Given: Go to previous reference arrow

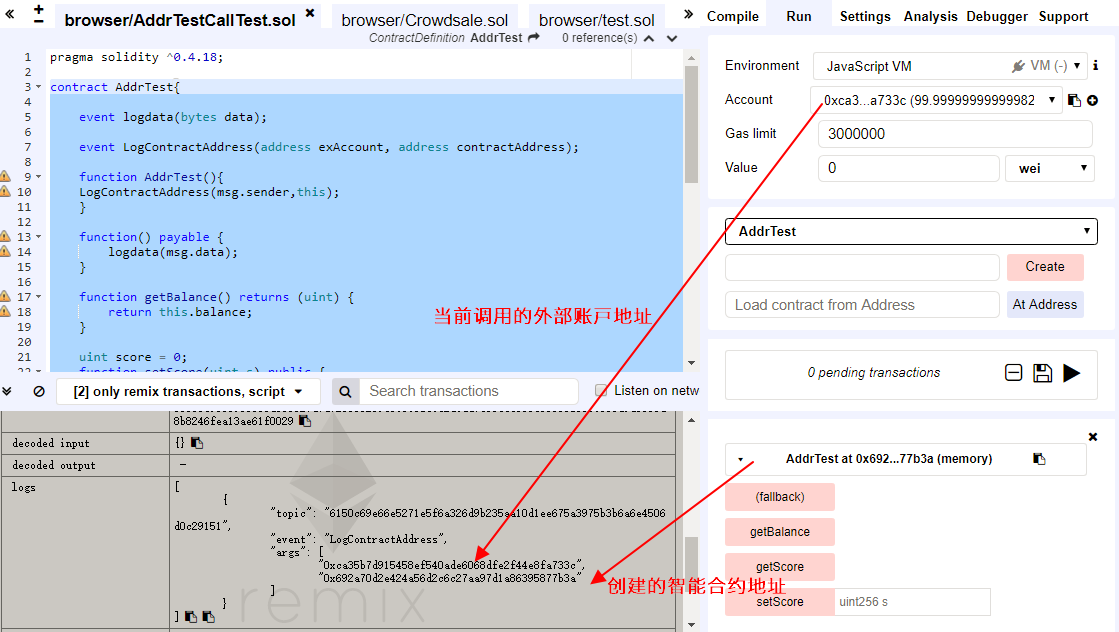Looking at the screenshot, I should tap(649, 39).
